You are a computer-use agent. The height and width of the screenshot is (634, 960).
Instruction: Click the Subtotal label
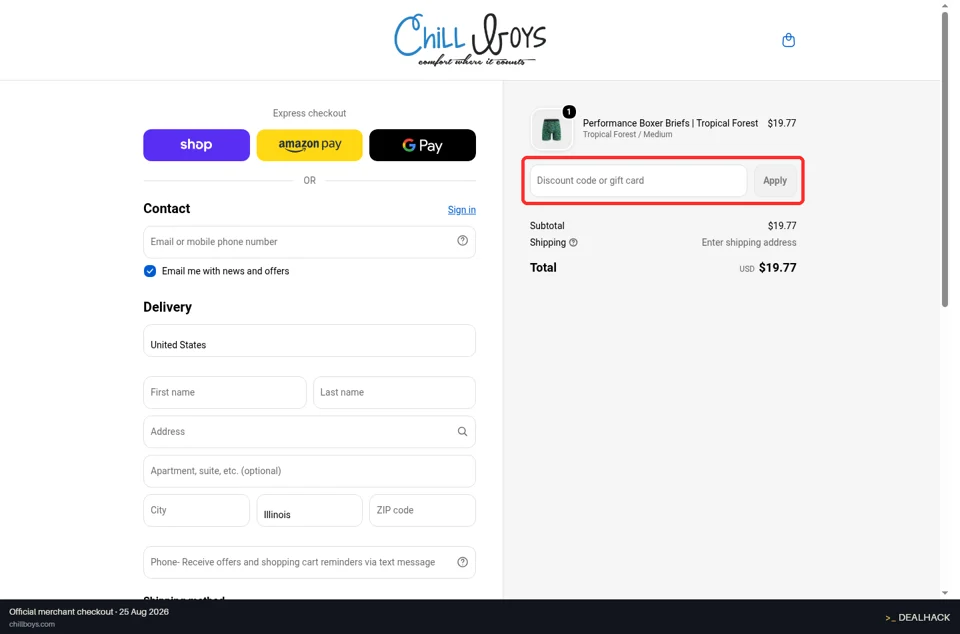click(547, 226)
